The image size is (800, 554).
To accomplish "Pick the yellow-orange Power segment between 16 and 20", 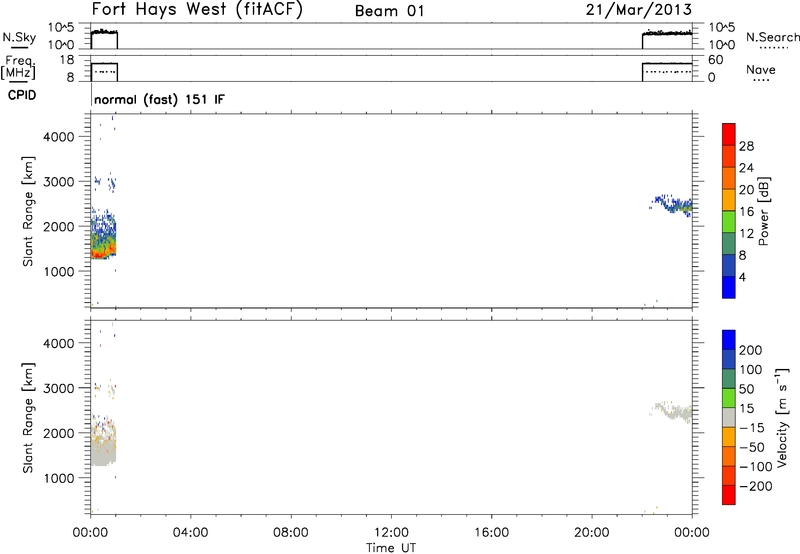I will point(729,200).
